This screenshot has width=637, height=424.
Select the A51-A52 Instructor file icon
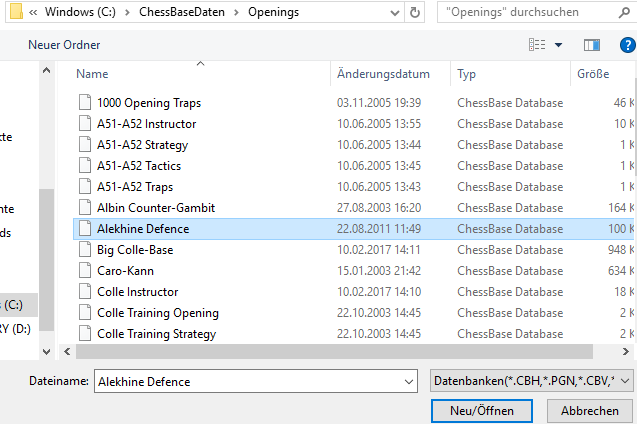pos(85,123)
